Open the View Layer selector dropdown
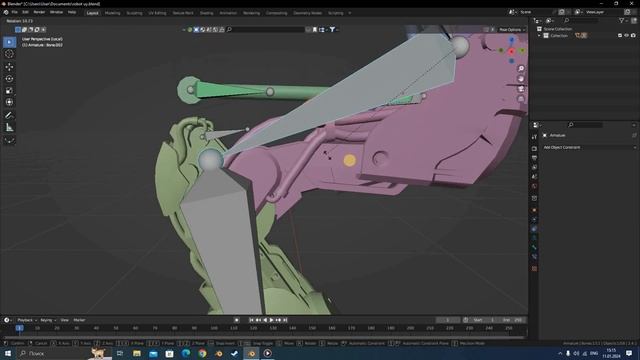This screenshot has width=640, height=360. (578, 12)
